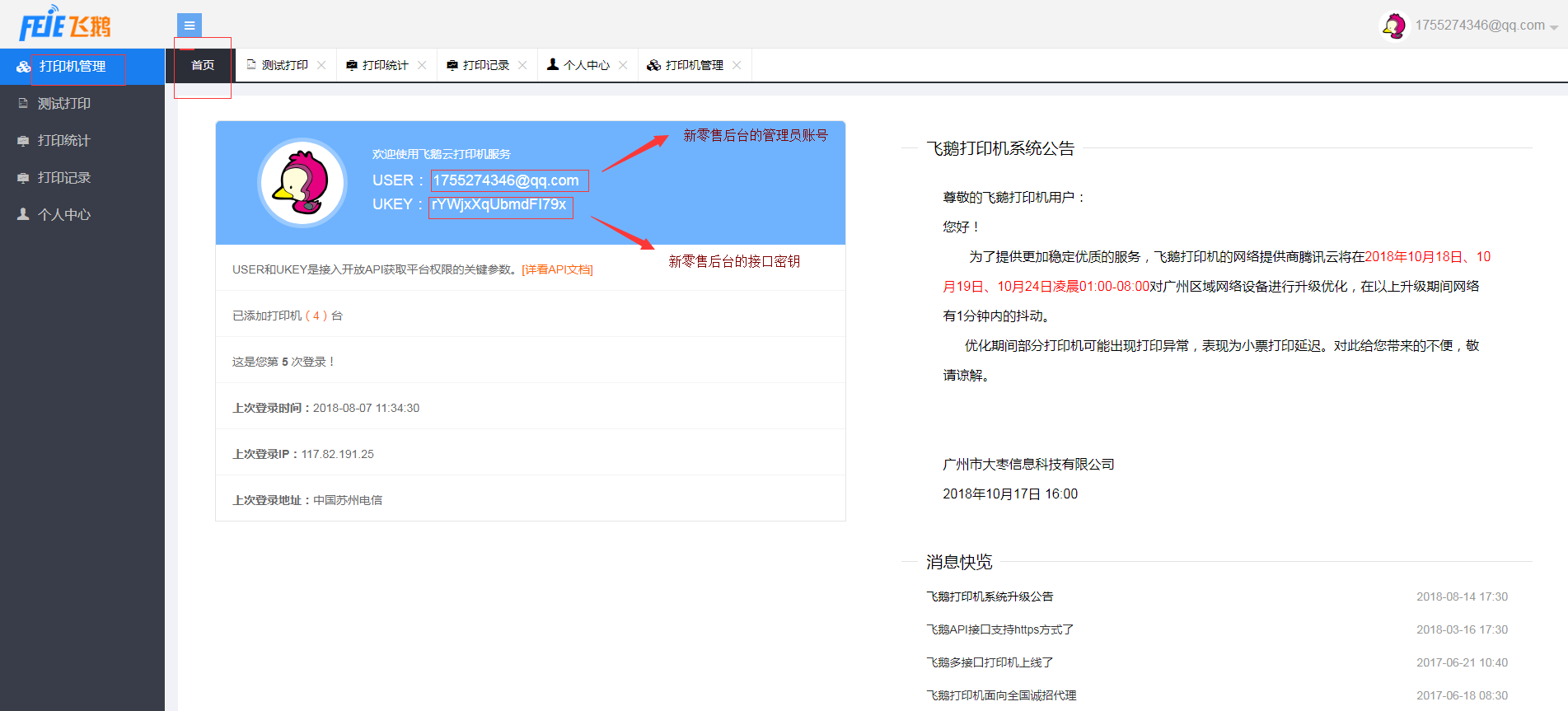Open the 飞鹅多接口打印机上线了 news item
1568x711 pixels.
[990, 662]
